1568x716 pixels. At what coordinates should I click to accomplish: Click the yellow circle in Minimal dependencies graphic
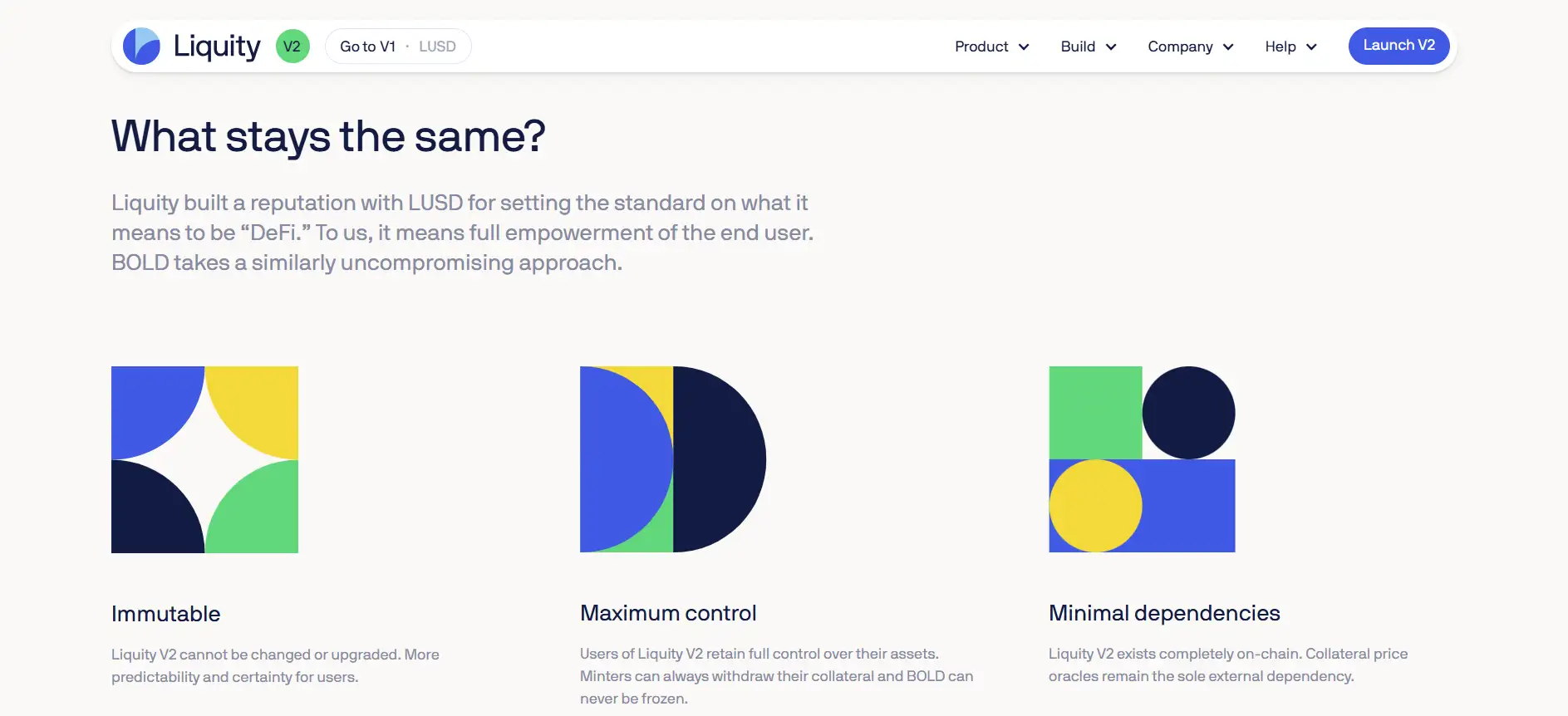[1095, 506]
